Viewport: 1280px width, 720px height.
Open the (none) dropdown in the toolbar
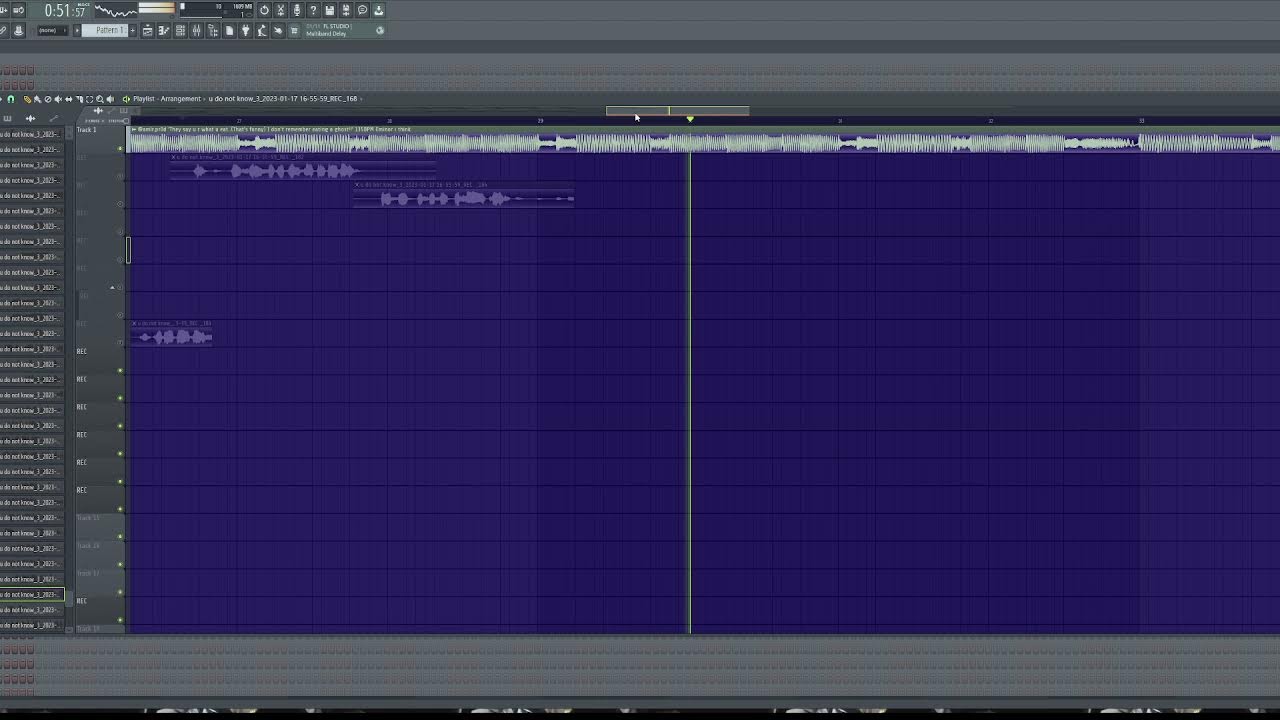(52, 30)
